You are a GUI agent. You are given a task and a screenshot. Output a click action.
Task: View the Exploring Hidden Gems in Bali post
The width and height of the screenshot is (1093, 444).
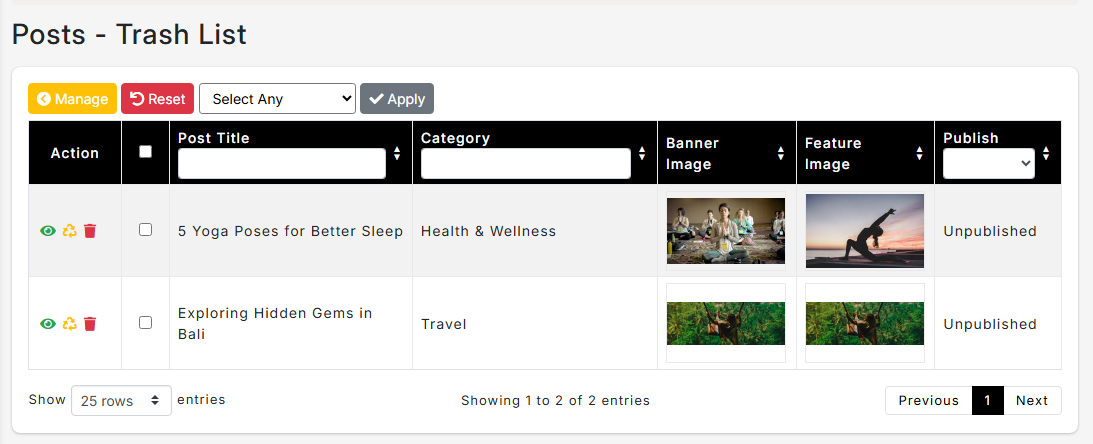click(x=47, y=324)
